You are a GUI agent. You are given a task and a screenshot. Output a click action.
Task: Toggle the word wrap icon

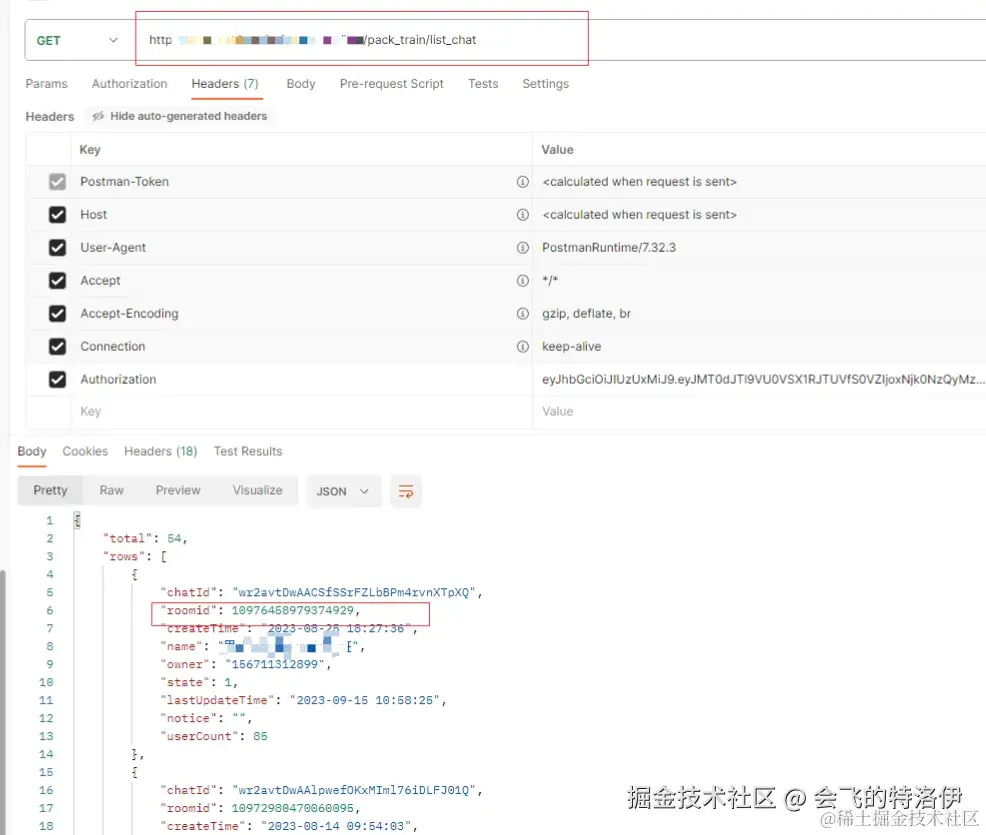click(x=406, y=491)
